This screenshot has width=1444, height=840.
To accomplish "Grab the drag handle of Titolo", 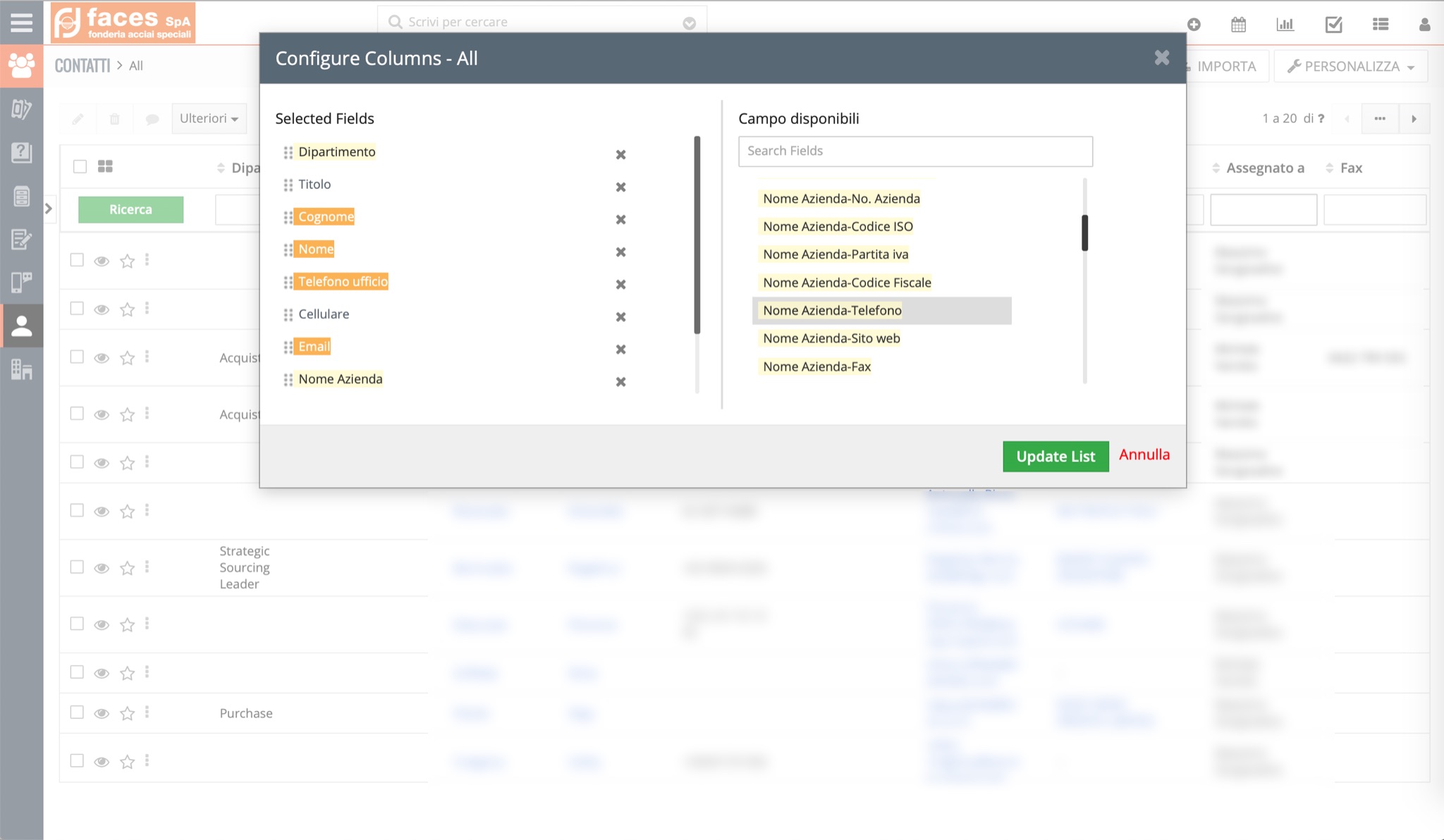I will click(288, 185).
